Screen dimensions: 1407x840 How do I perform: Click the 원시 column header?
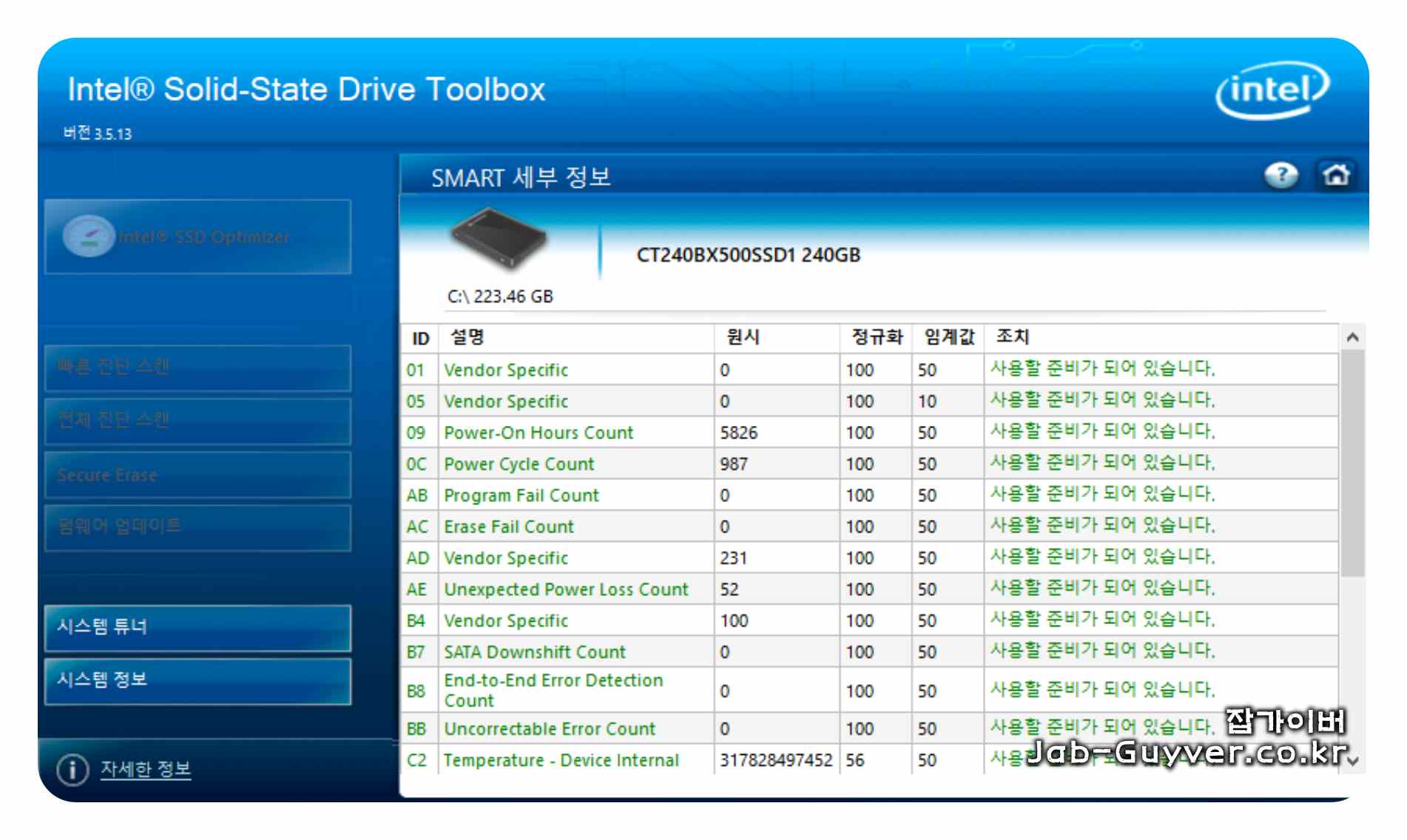click(777, 338)
